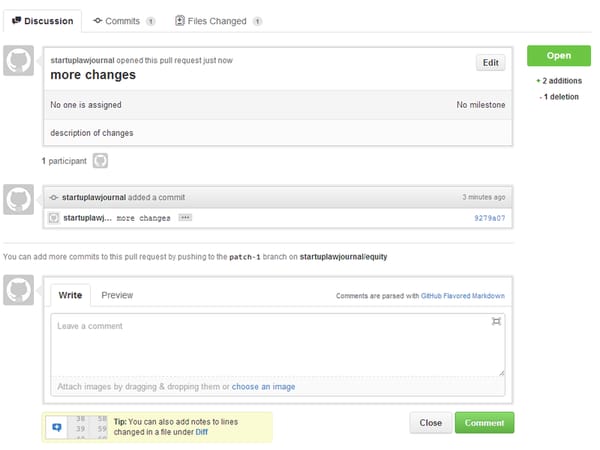The image size is (600, 450).
Task: Click the comment tip icon
Action: 56,427
